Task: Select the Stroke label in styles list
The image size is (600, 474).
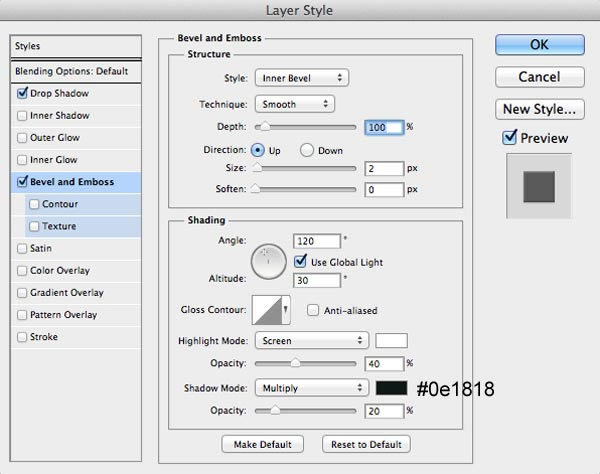Action: point(44,337)
